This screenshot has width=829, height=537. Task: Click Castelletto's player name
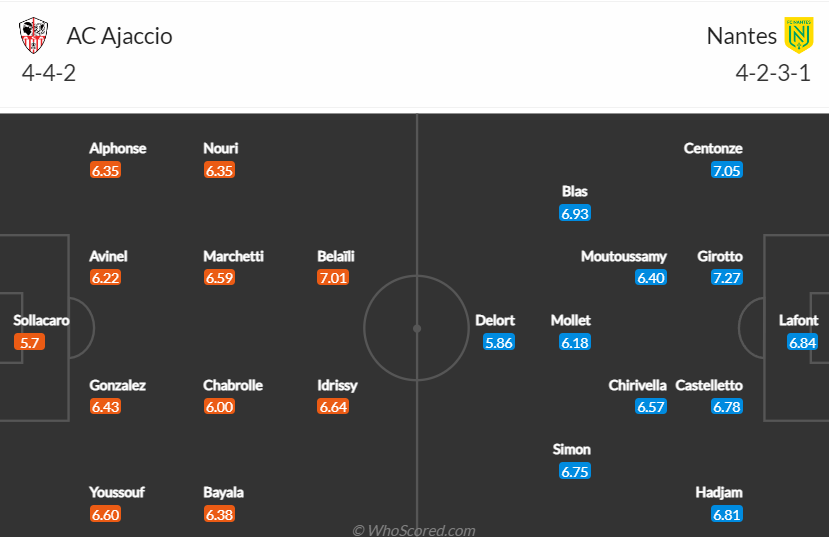click(x=709, y=385)
